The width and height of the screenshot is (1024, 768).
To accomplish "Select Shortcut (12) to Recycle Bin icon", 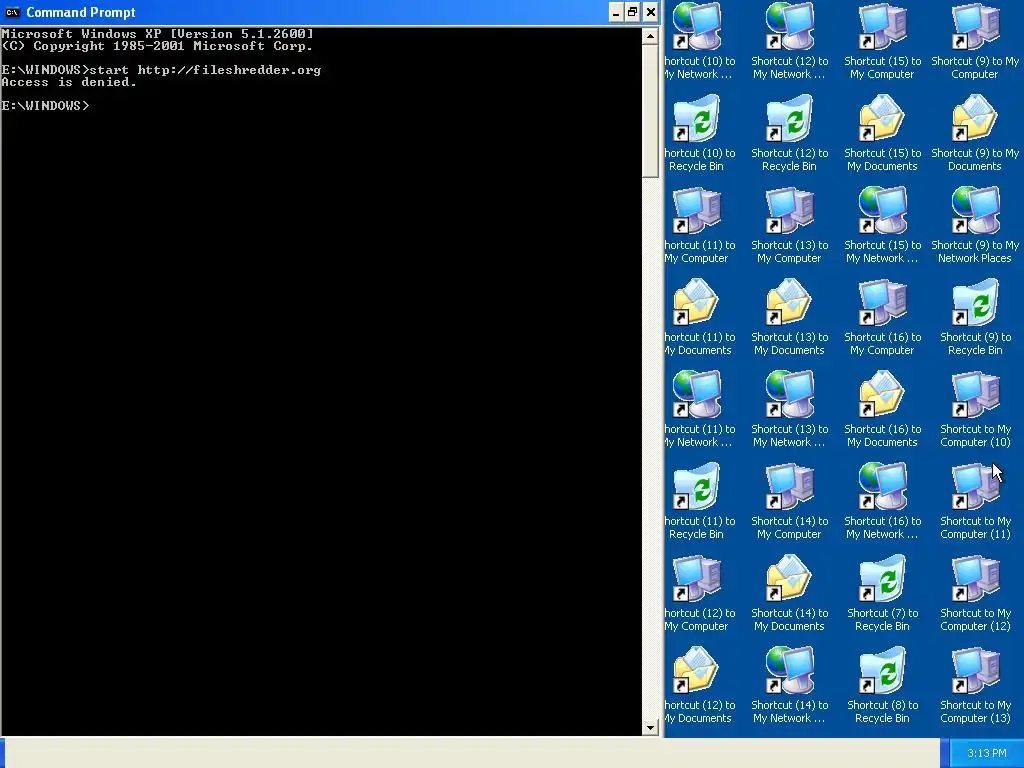I will pos(790,118).
